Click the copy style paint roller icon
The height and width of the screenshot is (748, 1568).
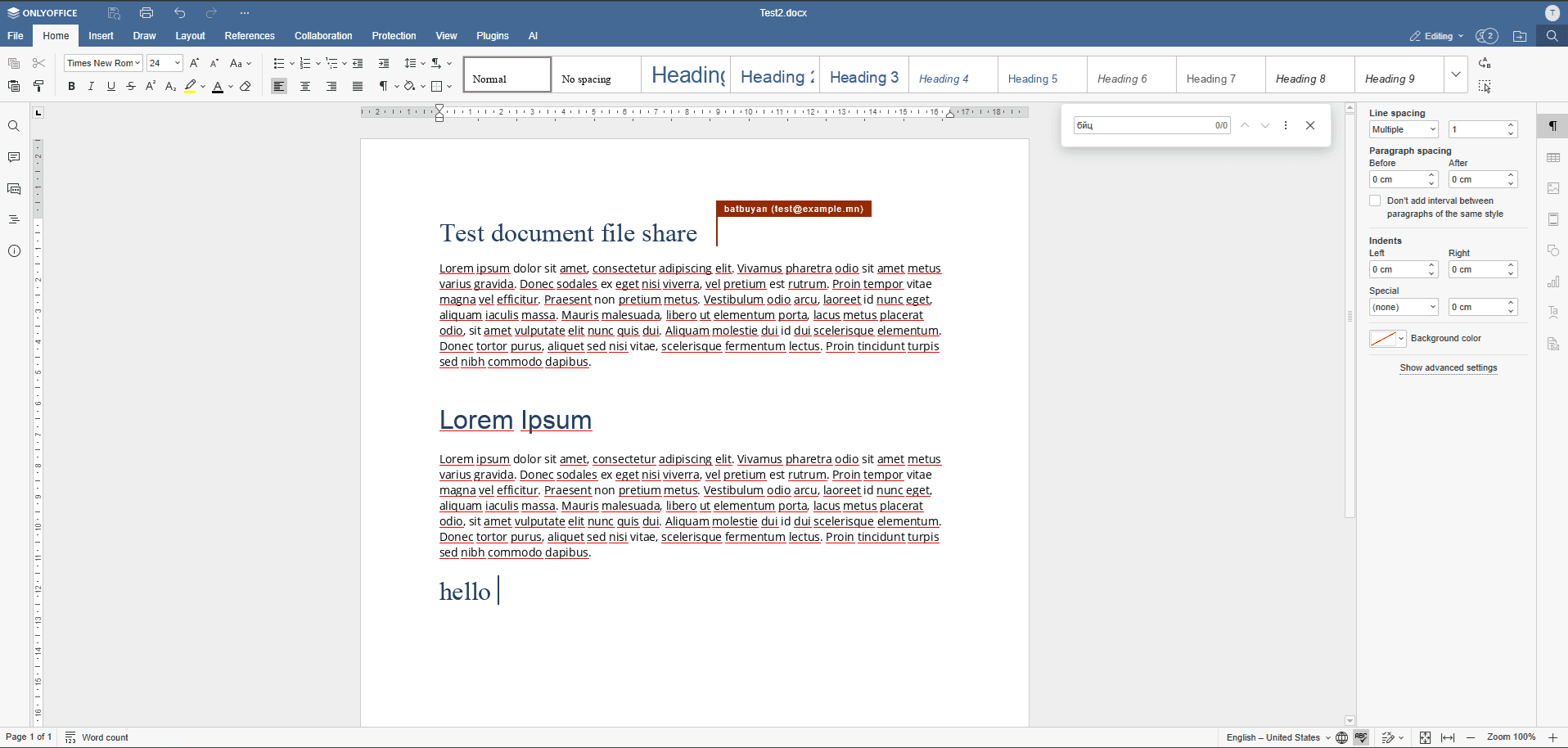click(x=38, y=87)
